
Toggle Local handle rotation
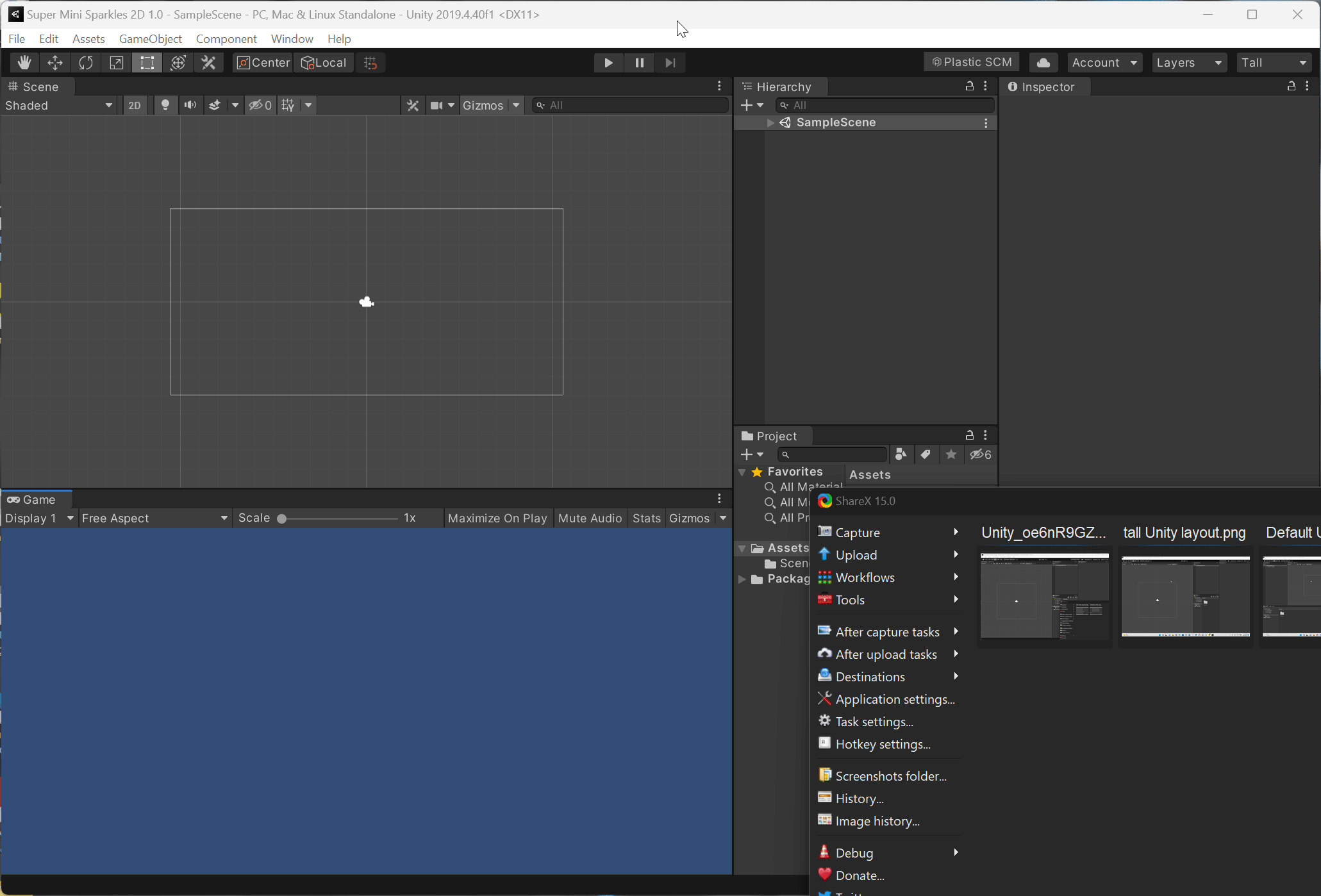[324, 62]
